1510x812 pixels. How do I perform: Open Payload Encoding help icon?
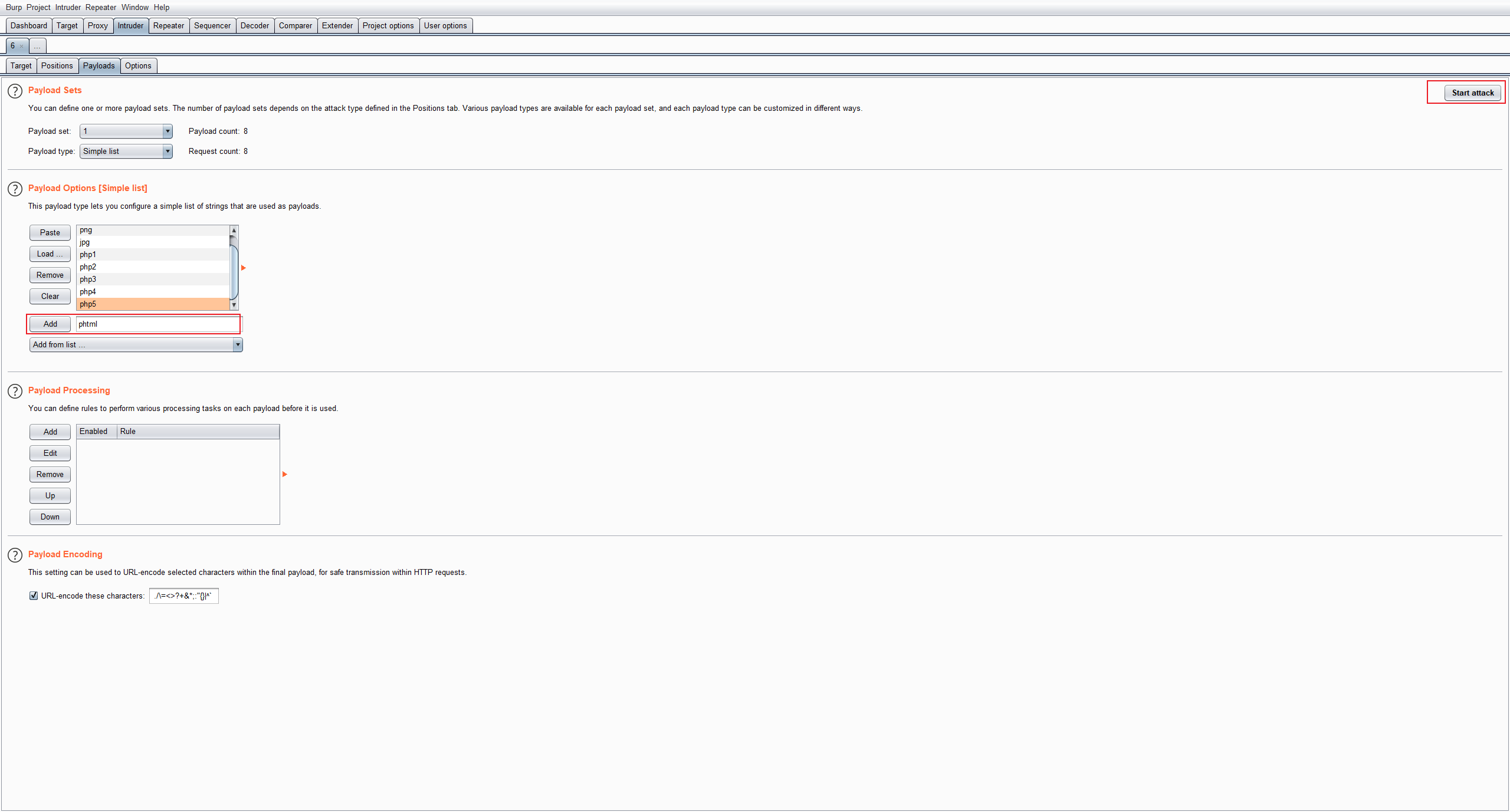coord(15,555)
